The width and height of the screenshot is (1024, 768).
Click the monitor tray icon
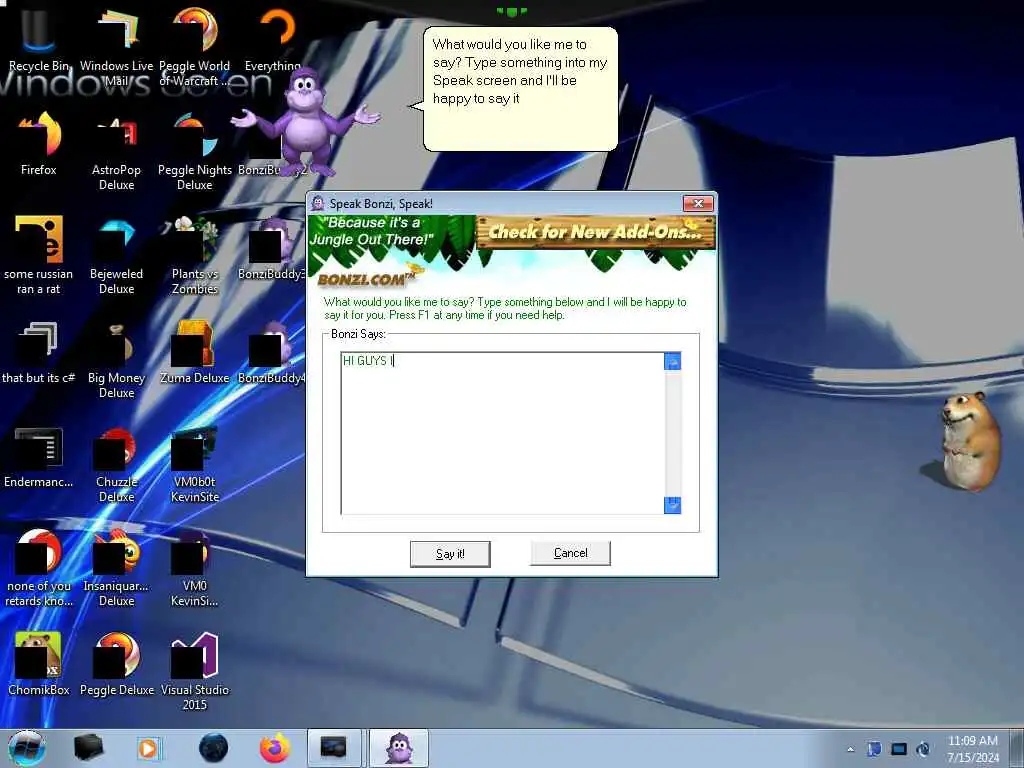point(899,749)
